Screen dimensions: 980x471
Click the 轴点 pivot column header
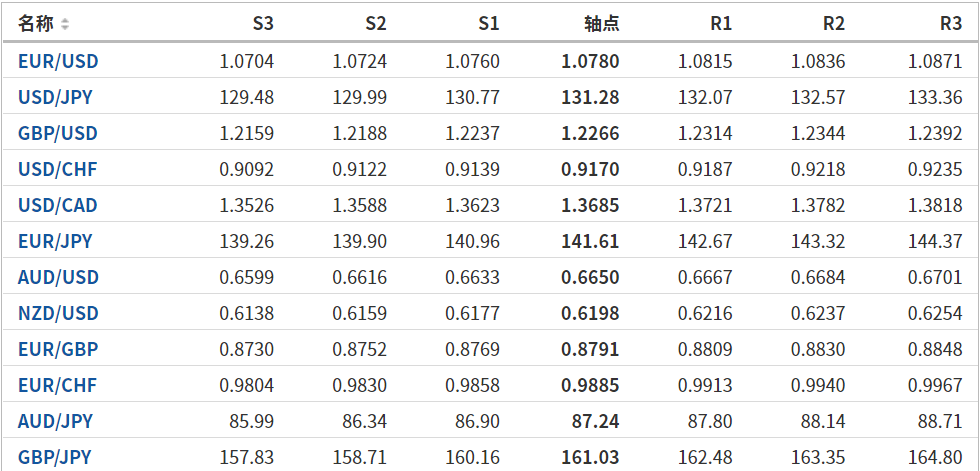point(601,24)
